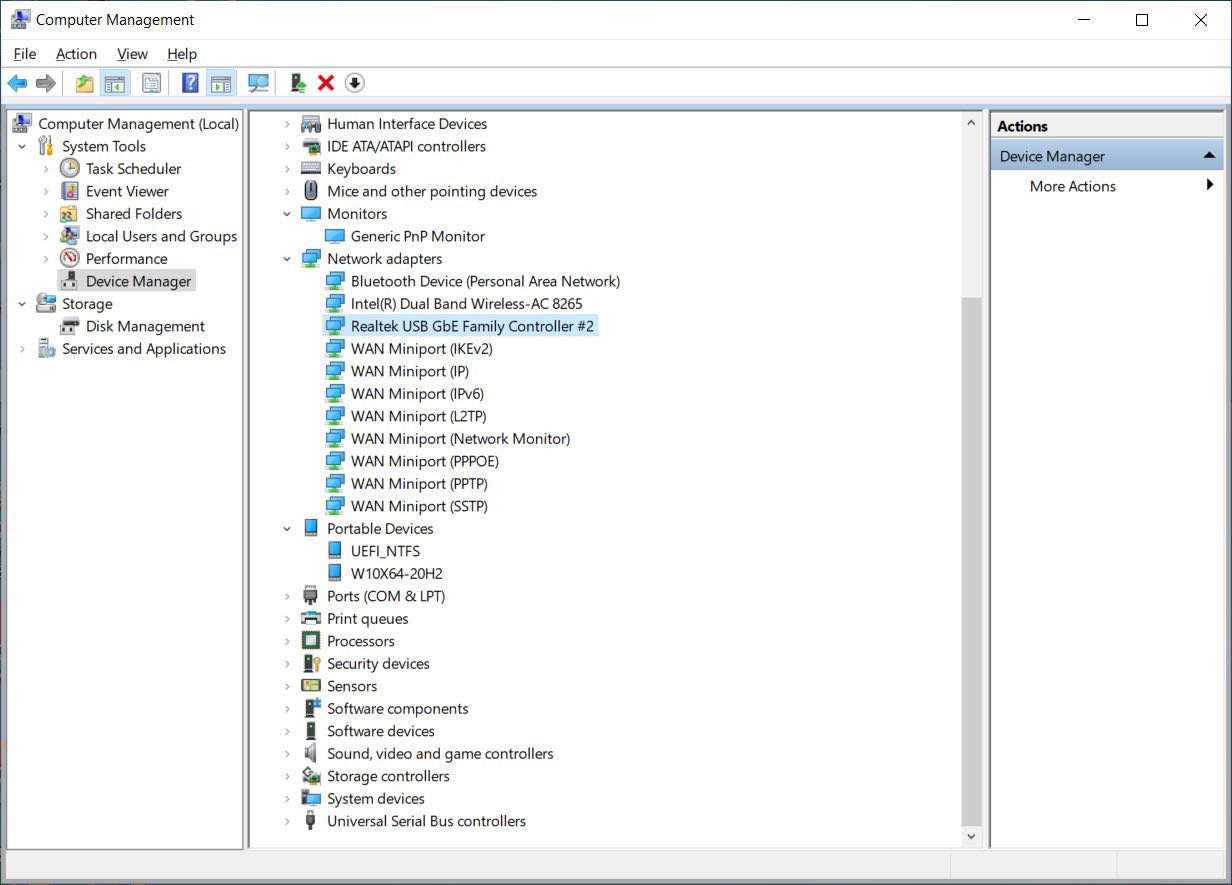1232x885 pixels.
Task: Click the device list scrollbar down arrow
Action: point(970,836)
